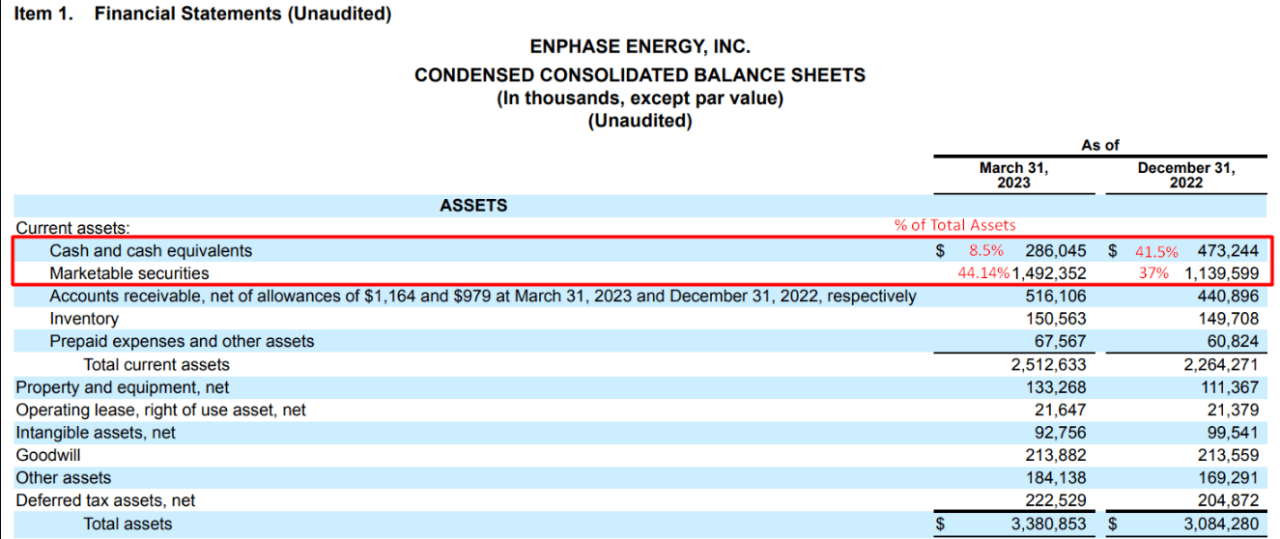
Task: Click the goodwill value 213,882
Action: click(x=1055, y=455)
